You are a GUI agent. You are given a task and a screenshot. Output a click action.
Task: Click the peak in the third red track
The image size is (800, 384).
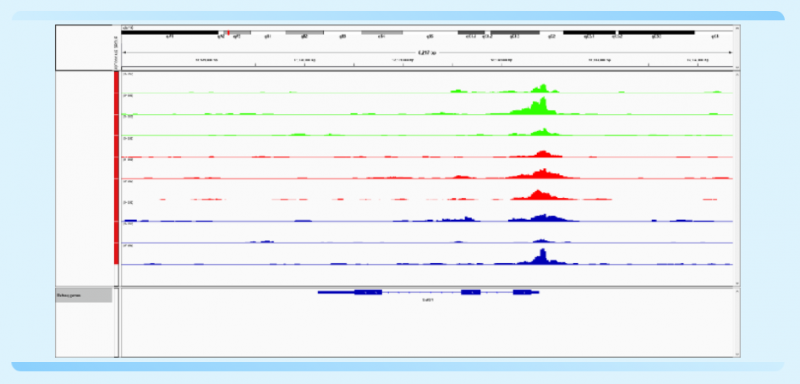point(538,194)
